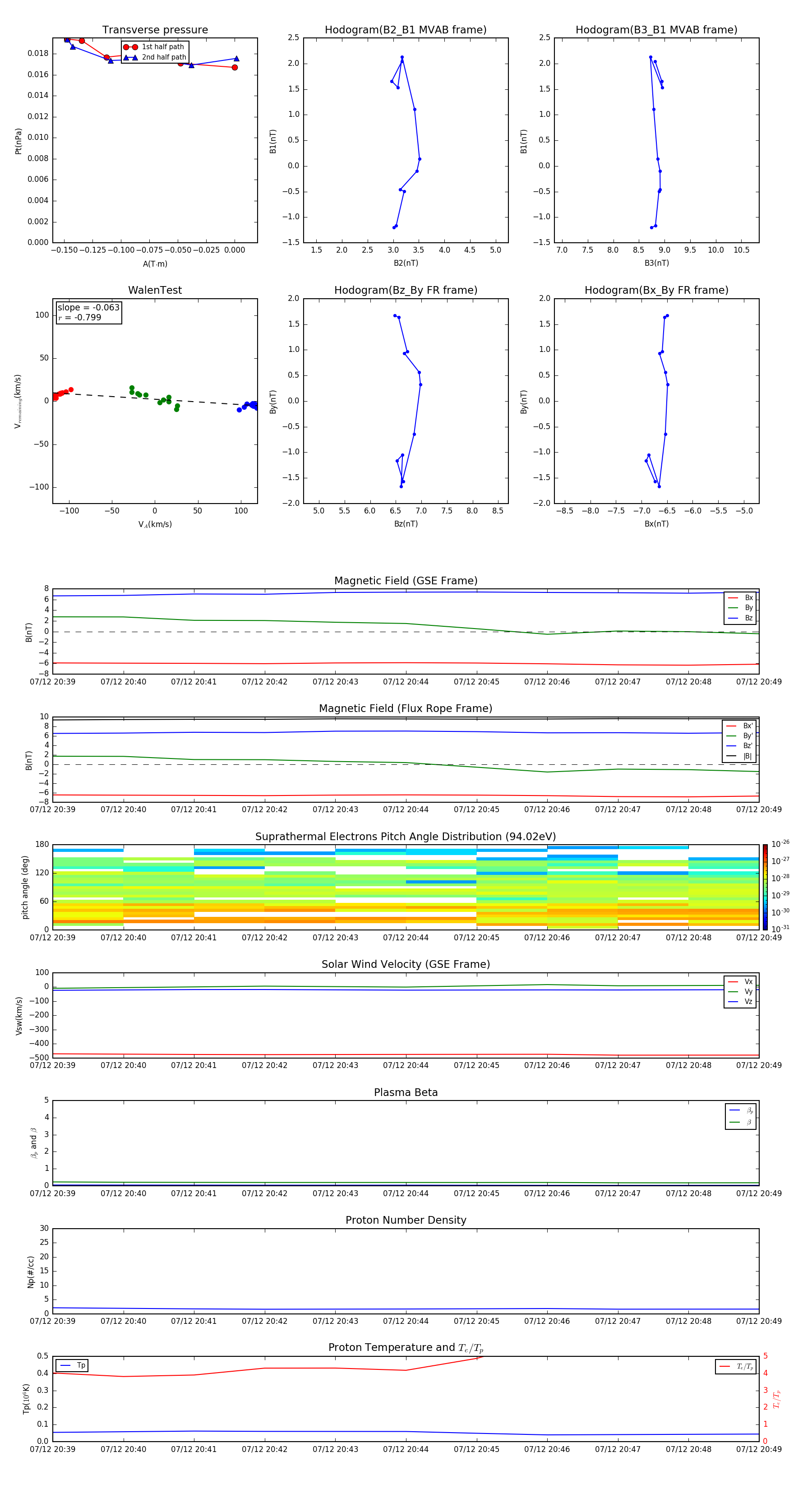Click the 'Proton Number Density' title
This screenshot has width=812, height=1489.
point(406,1220)
